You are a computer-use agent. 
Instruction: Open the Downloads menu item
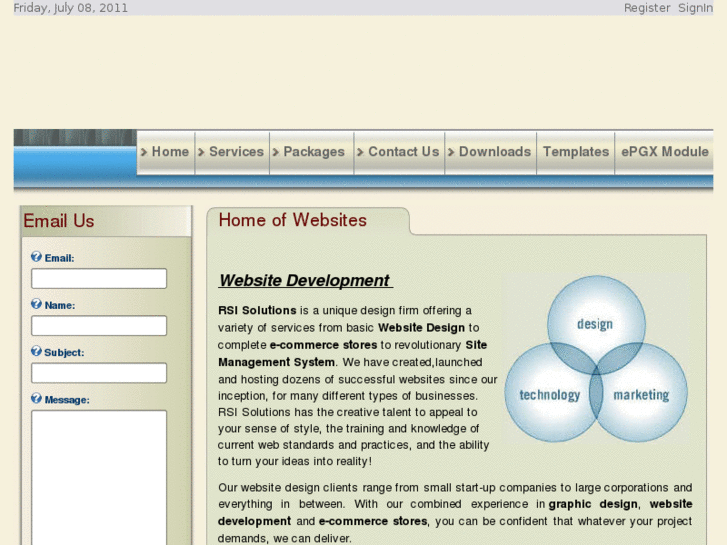(x=491, y=152)
